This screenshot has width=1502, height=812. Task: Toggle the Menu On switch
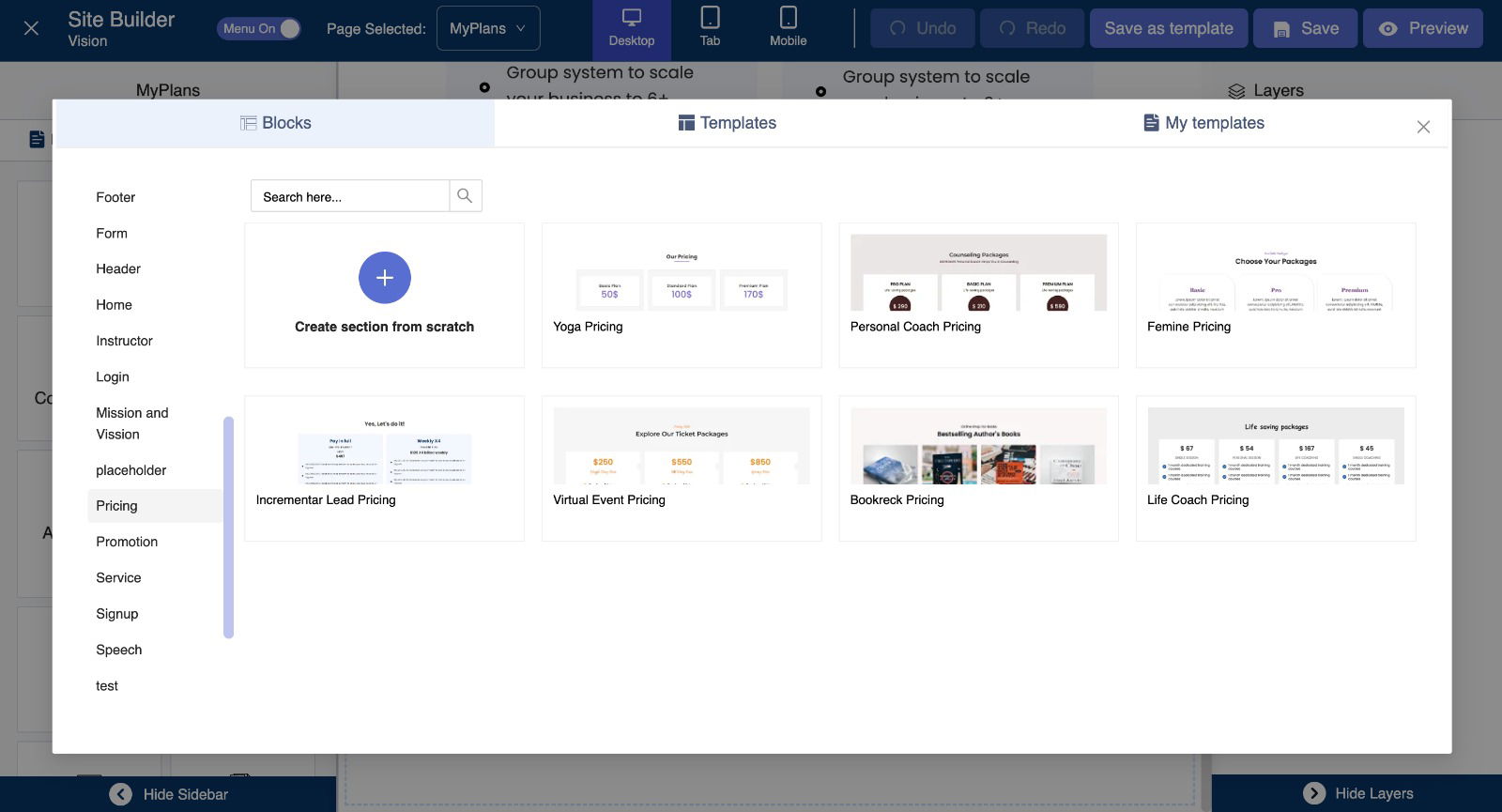click(259, 29)
